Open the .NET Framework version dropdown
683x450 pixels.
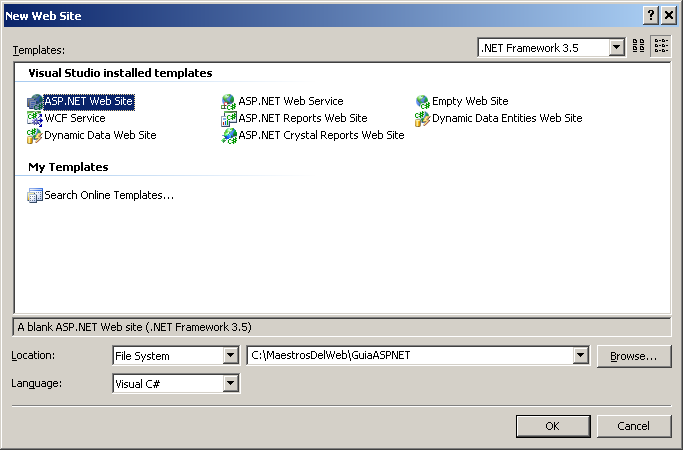616,47
